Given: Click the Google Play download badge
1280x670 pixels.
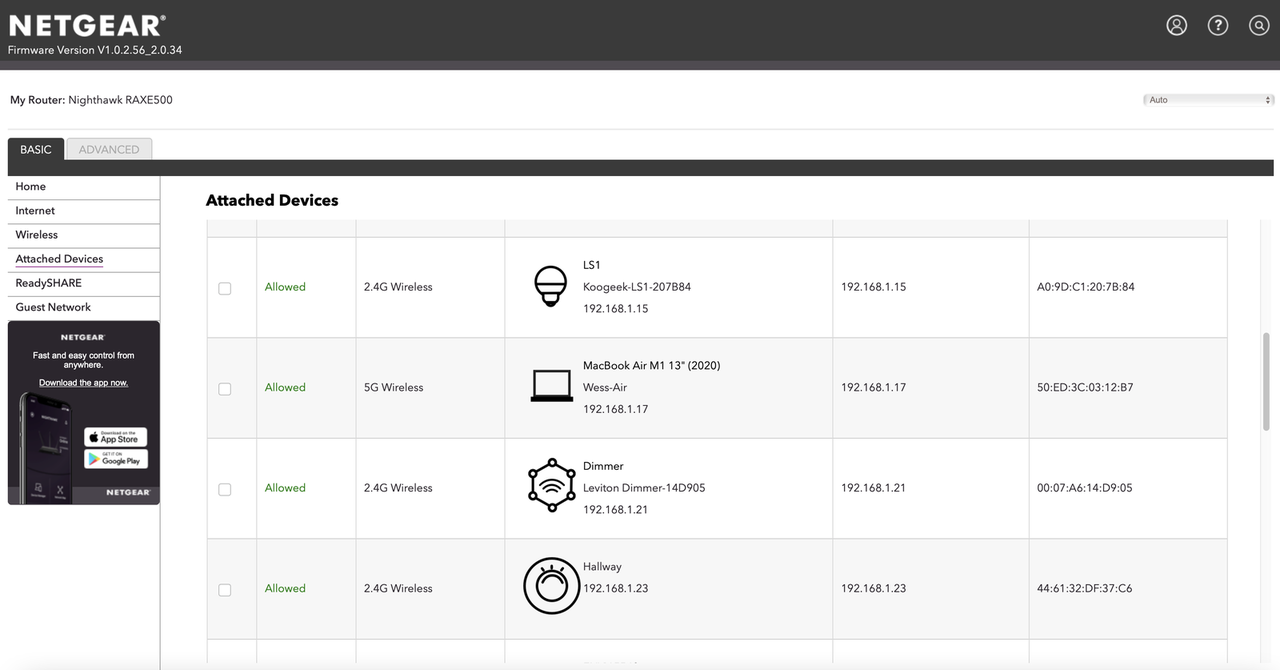Looking at the screenshot, I should click(x=116, y=459).
